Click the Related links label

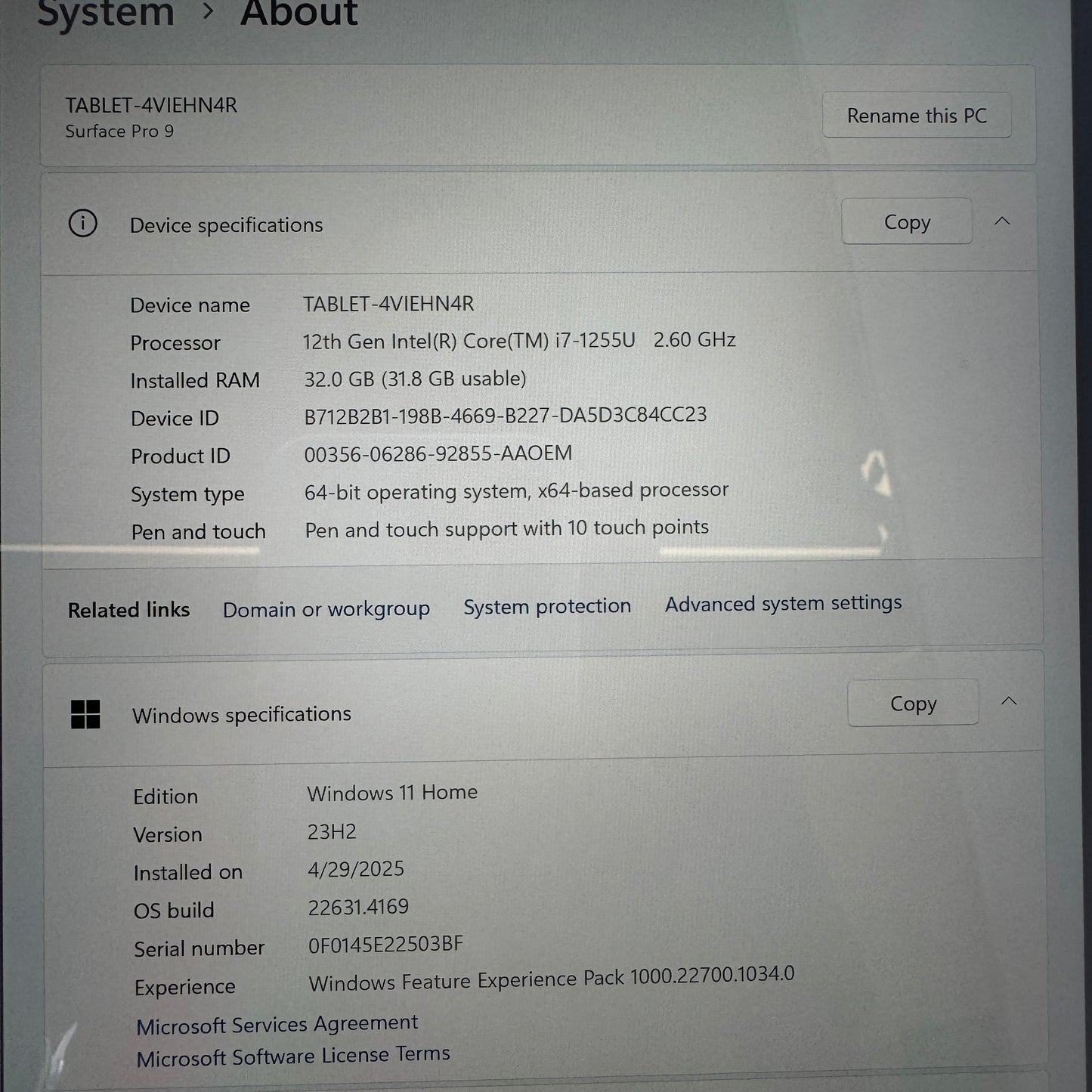(128, 610)
